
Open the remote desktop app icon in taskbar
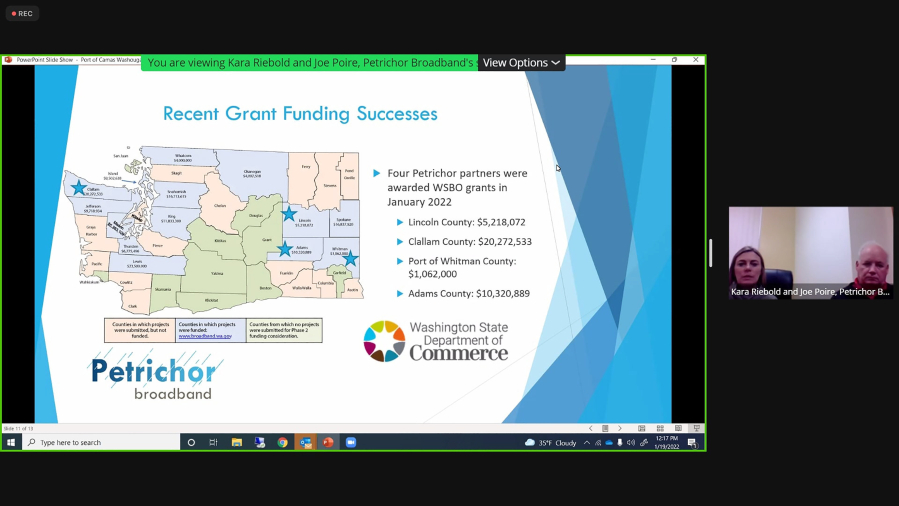click(260, 442)
